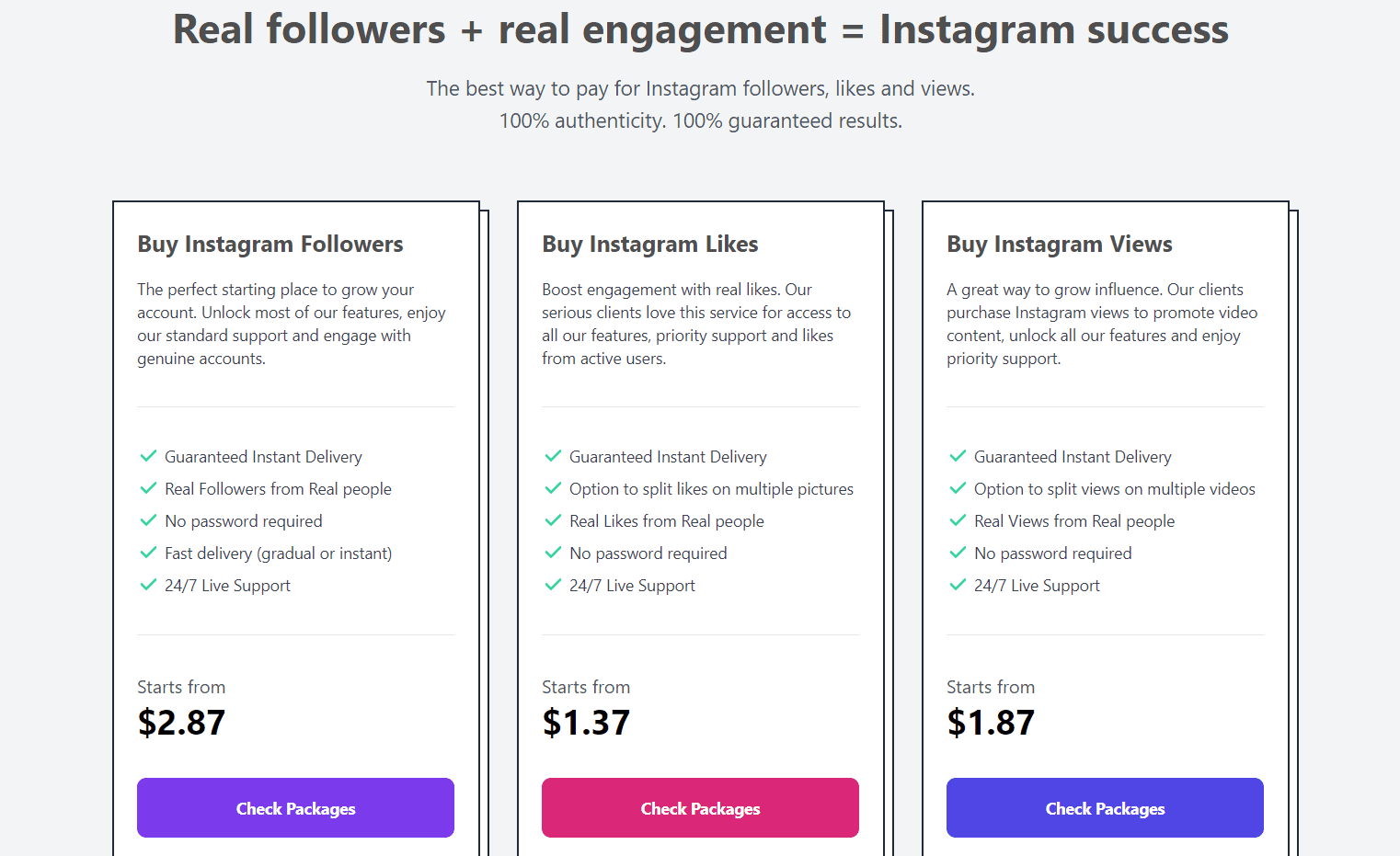1400x856 pixels.
Task: Click the $2.87 followers starting price
Action: 181,723
